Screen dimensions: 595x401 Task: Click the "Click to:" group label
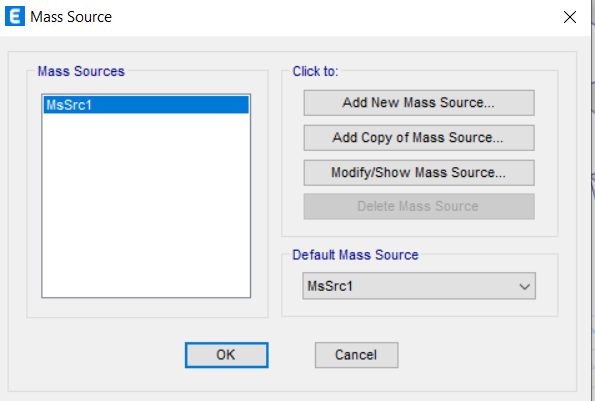click(x=315, y=71)
